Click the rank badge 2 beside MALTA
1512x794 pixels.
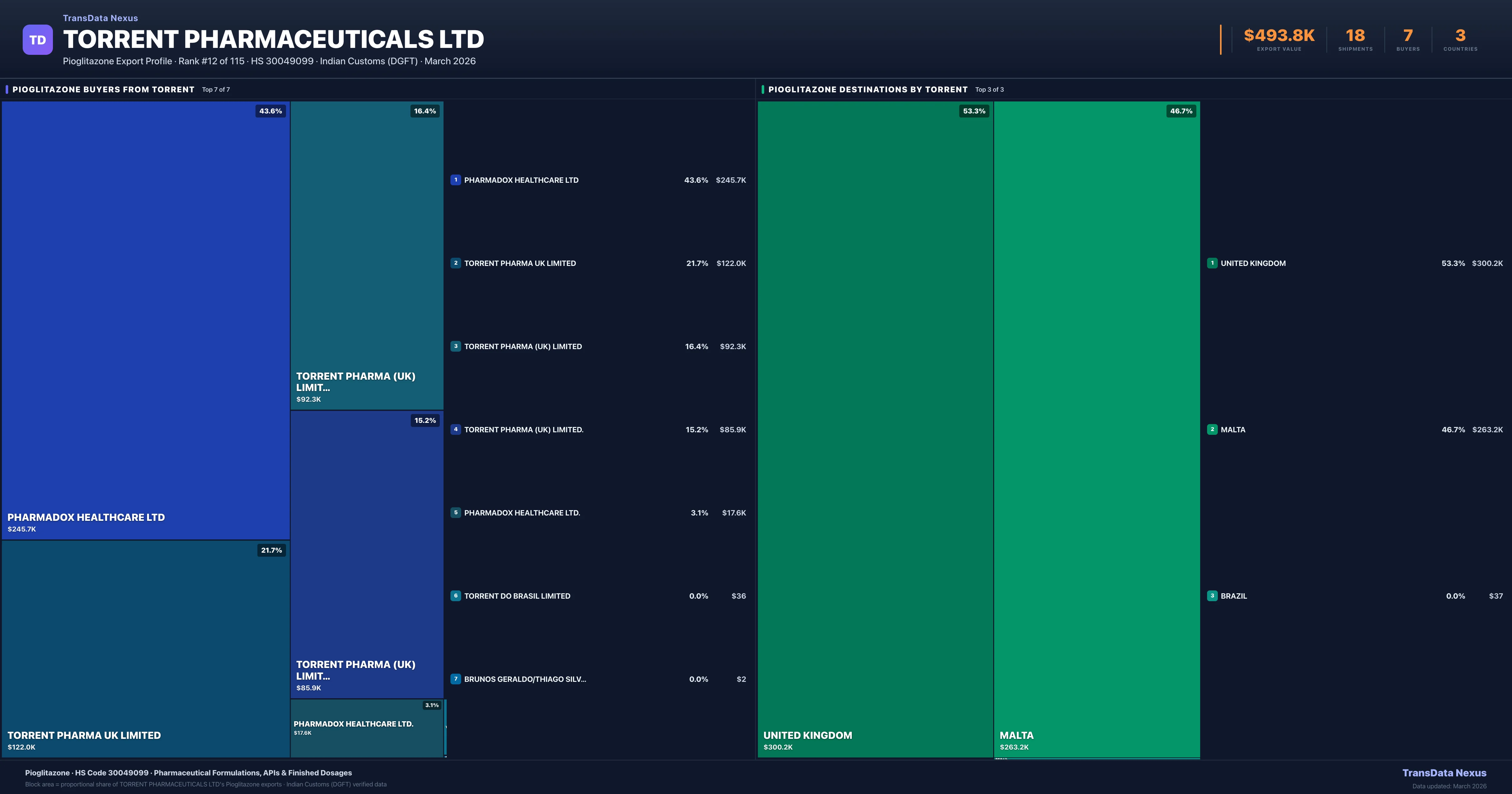pyautogui.click(x=1213, y=429)
